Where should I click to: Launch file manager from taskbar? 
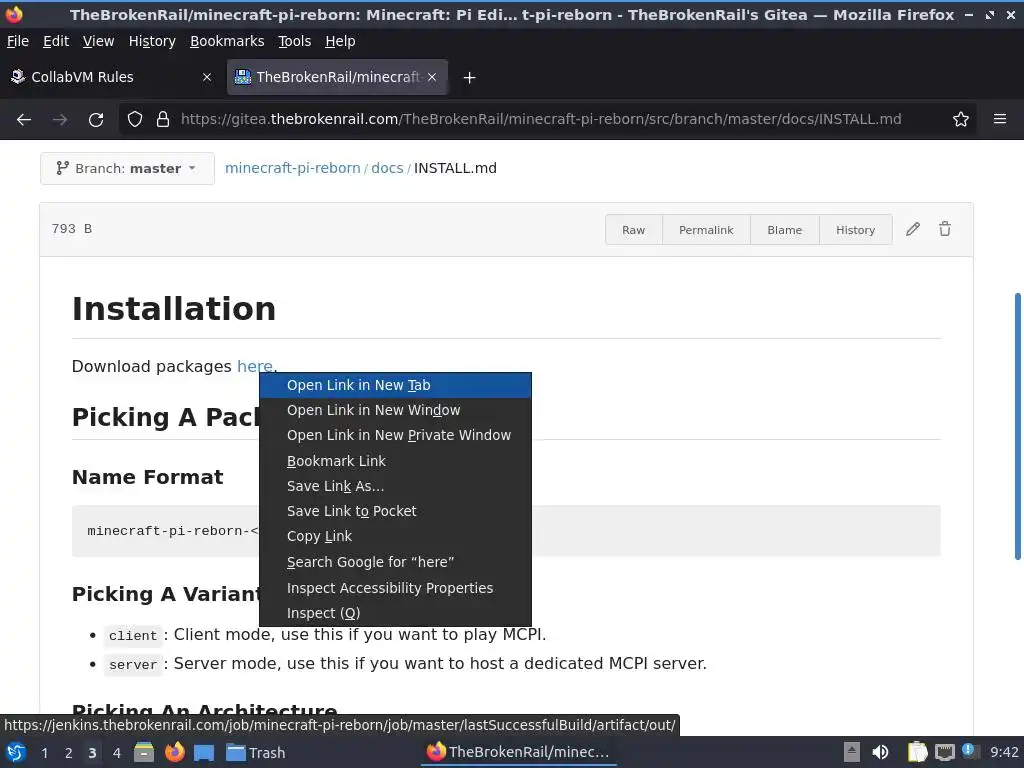144,752
